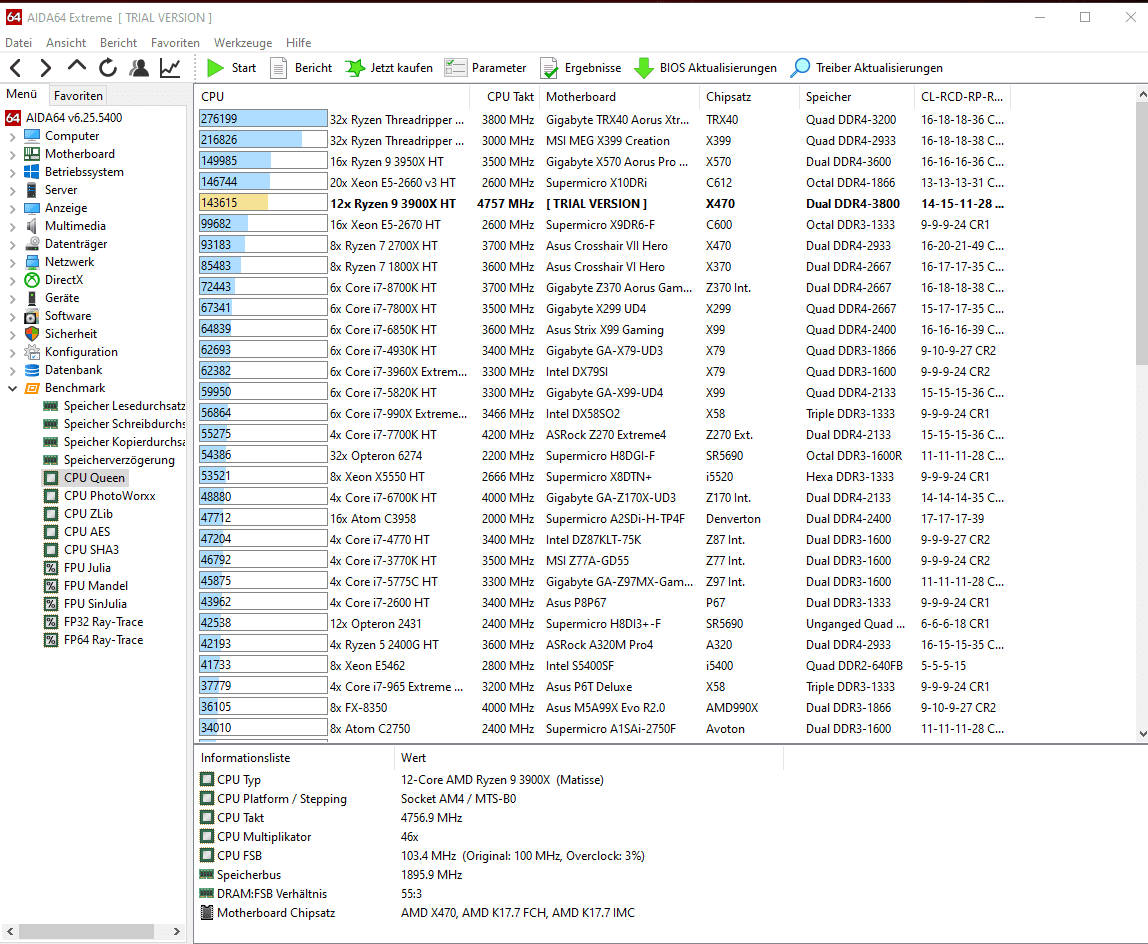
Task: Refresh using the circular arrow icon
Action: pos(108,68)
